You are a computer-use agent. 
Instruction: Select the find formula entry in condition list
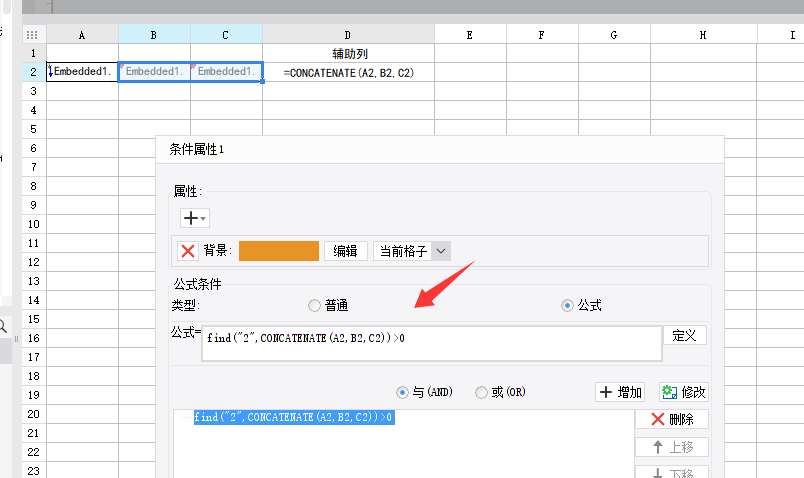(x=294, y=417)
